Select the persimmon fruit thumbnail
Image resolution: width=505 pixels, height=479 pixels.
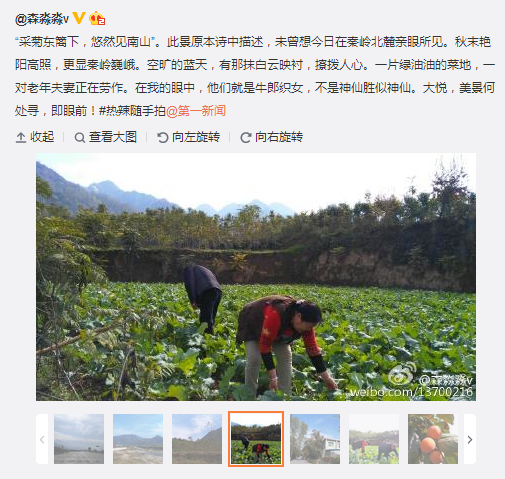[433, 439]
